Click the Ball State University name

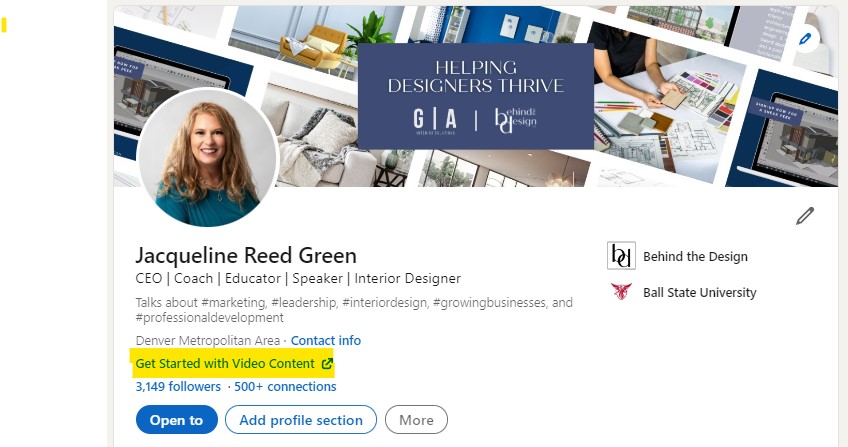point(699,292)
